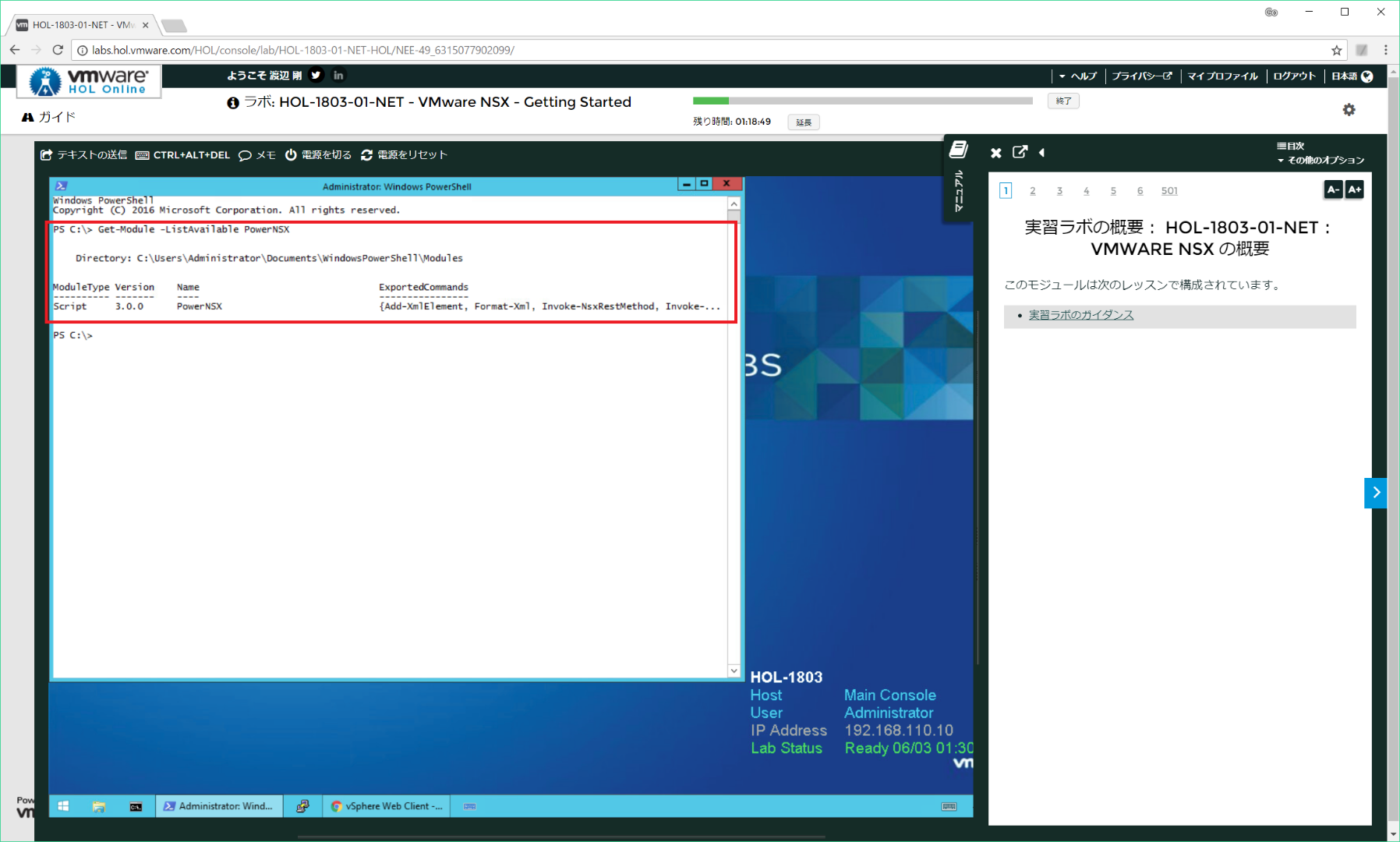Screen dimensions: 1400x842
Task: Click 電源をリセット reset power
Action: tap(404, 155)
